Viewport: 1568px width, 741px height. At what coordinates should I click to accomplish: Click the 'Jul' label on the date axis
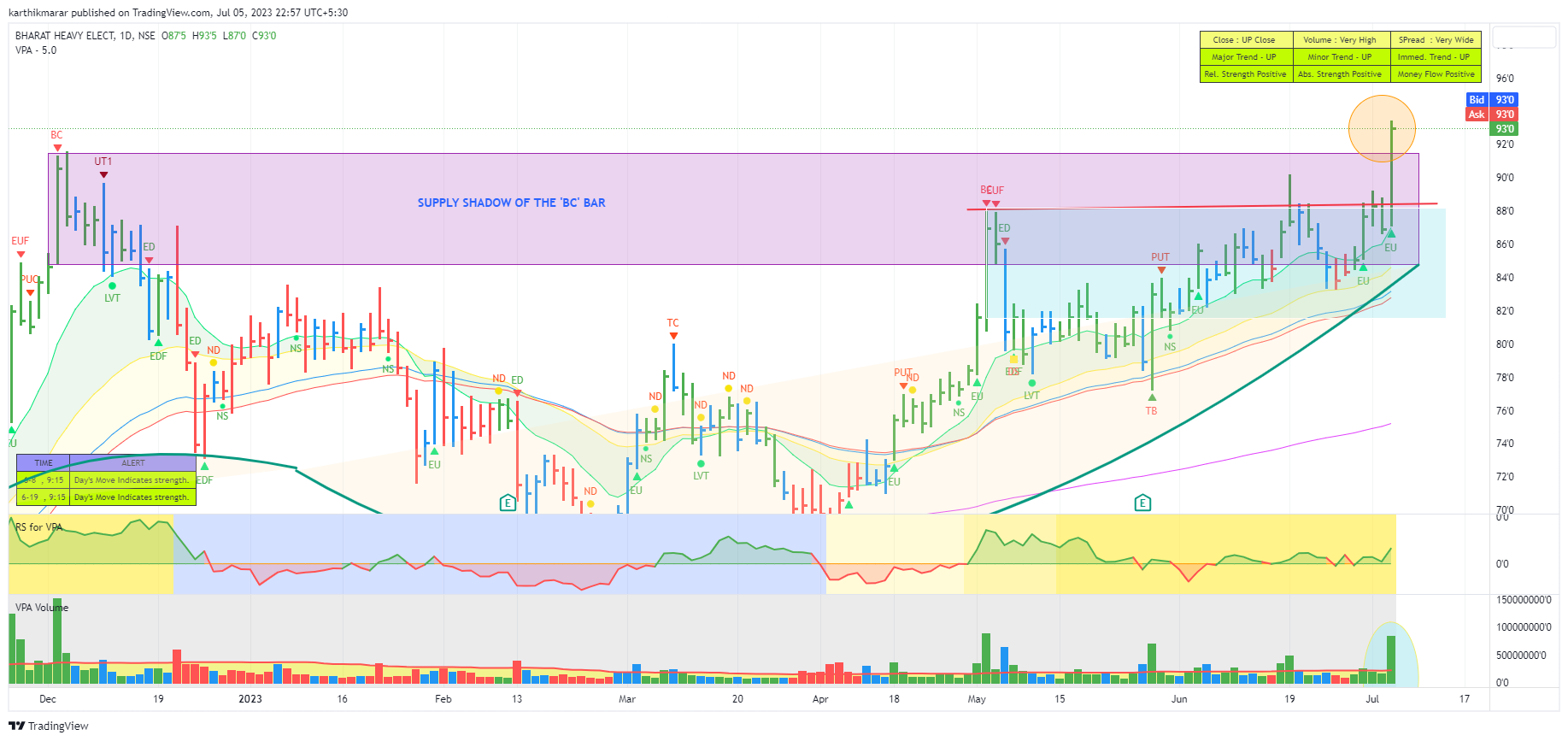click(1372, 699)
